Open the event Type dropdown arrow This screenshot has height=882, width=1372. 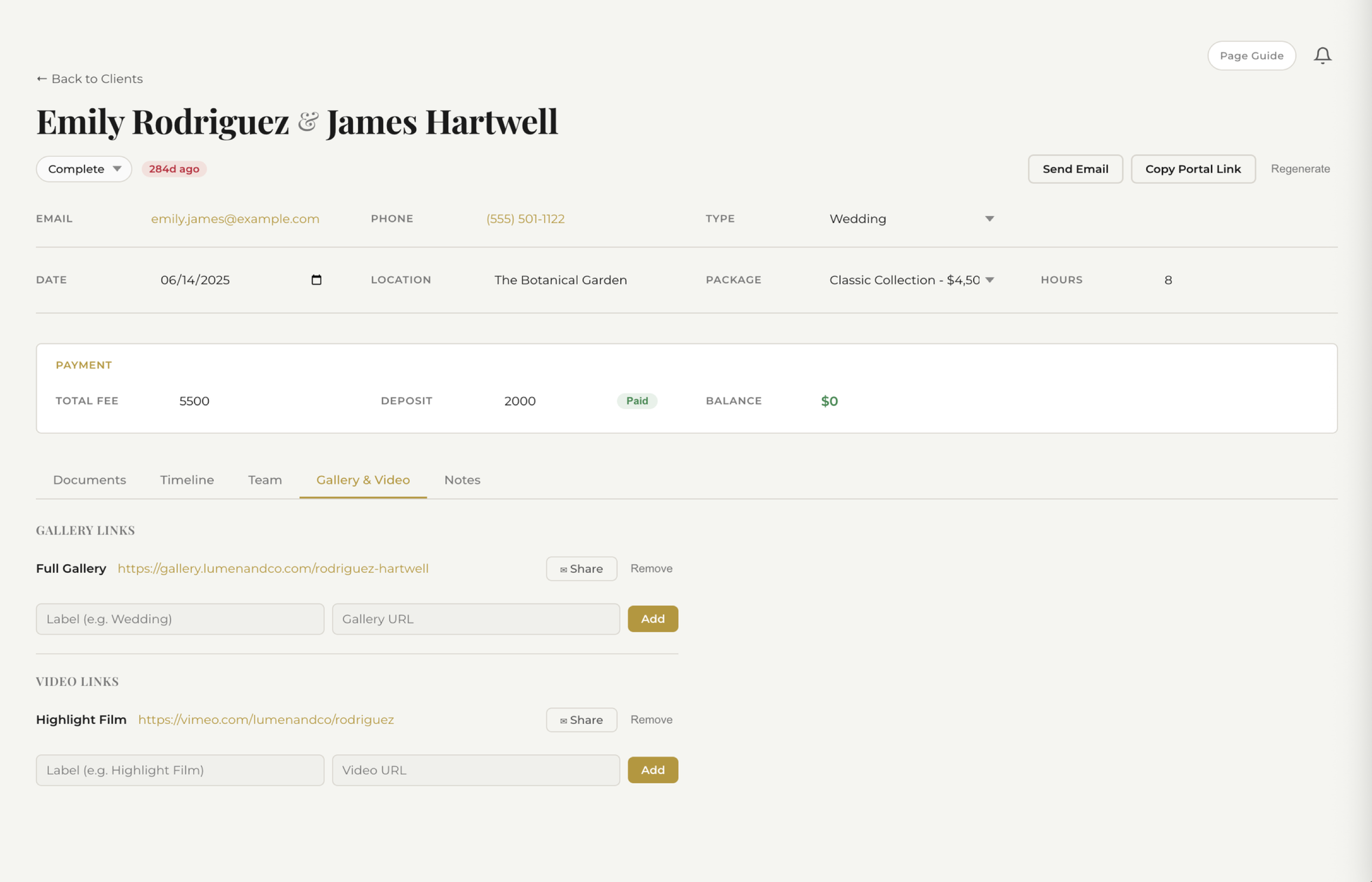point(989,218)
